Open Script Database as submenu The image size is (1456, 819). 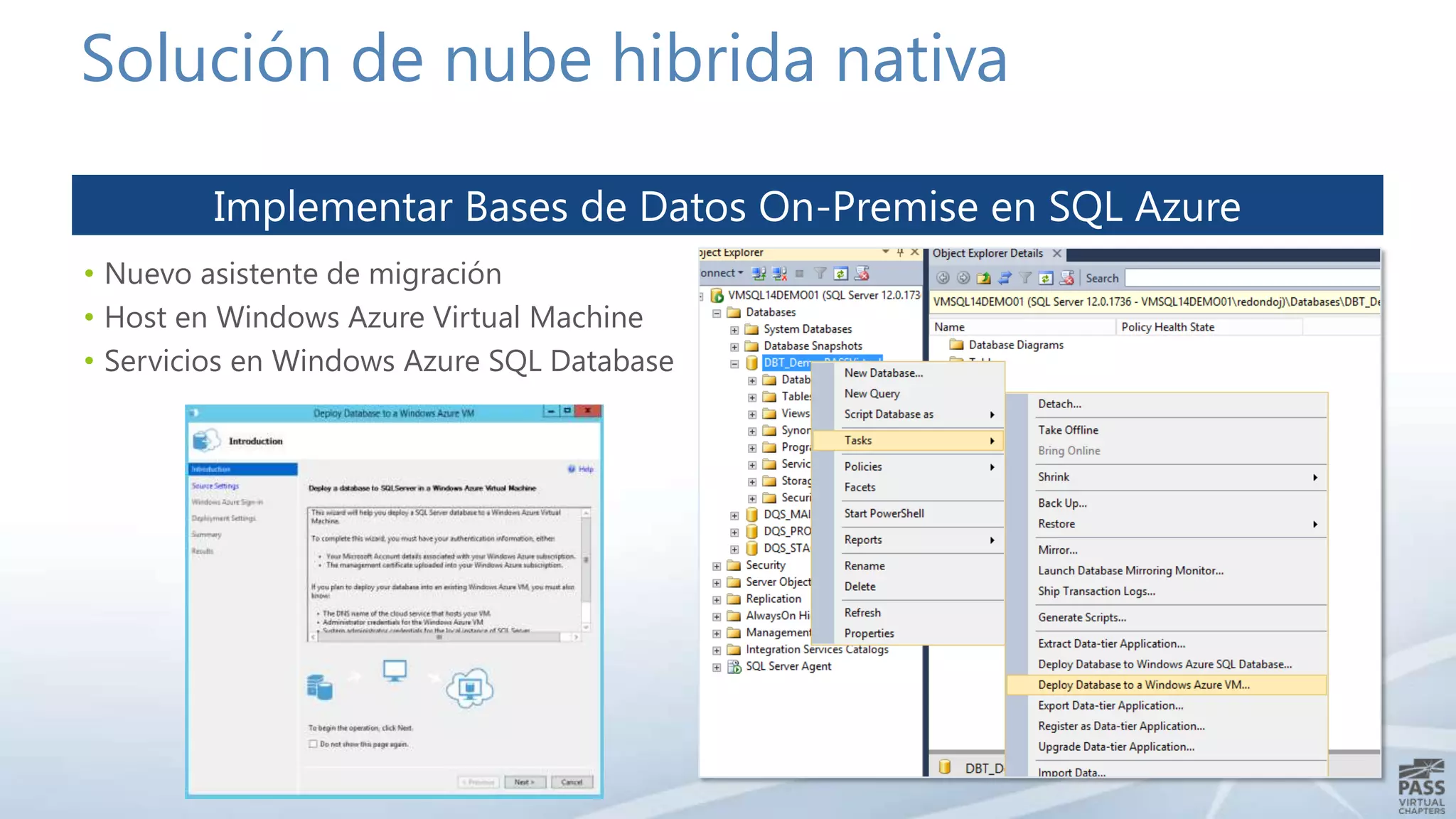click(909, 414)
